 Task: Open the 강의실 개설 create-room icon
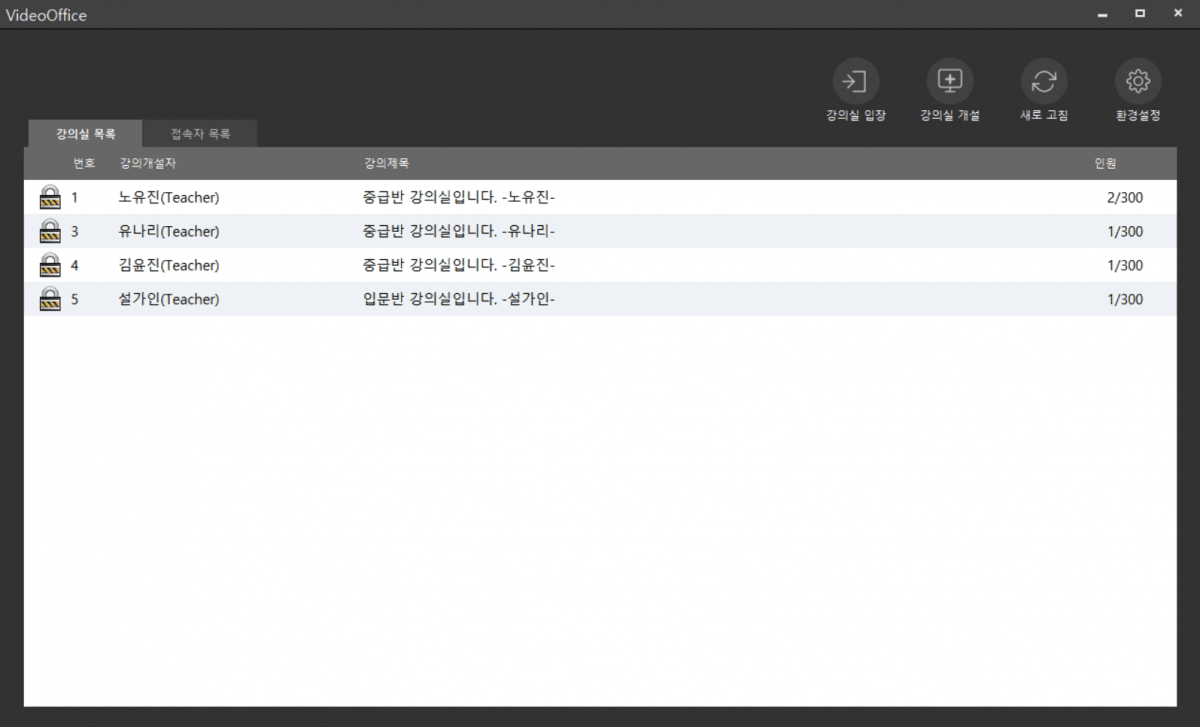pyautogui.click(x=949, y=82)
